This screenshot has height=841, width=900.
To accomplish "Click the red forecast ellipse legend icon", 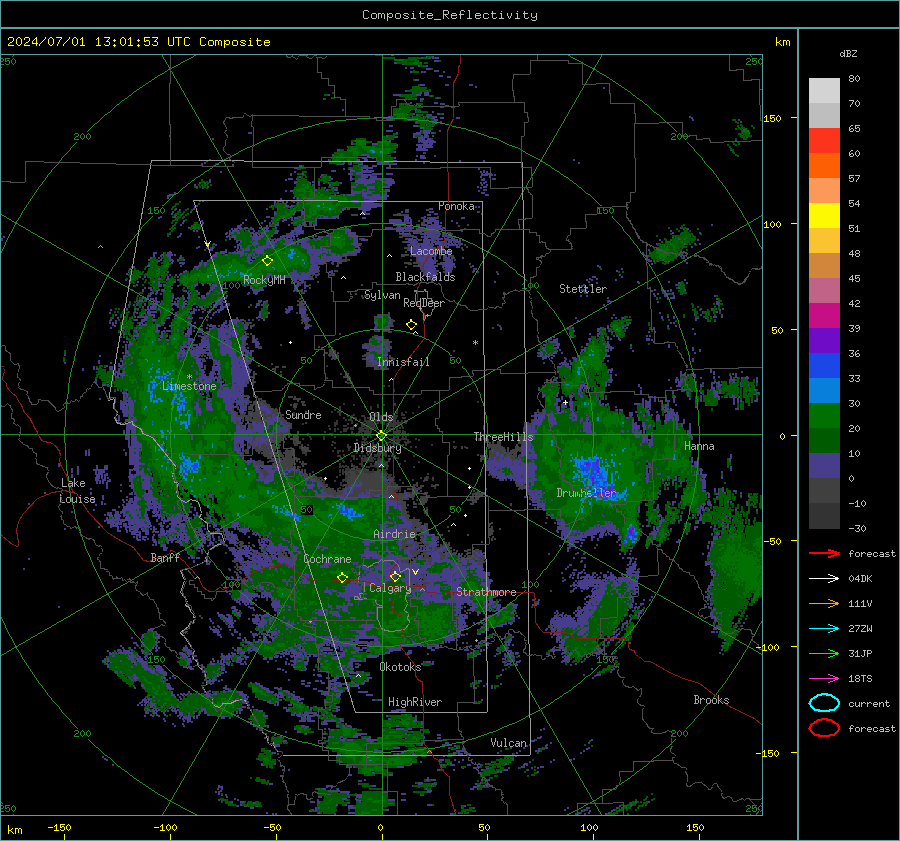I will coord(824,728).
